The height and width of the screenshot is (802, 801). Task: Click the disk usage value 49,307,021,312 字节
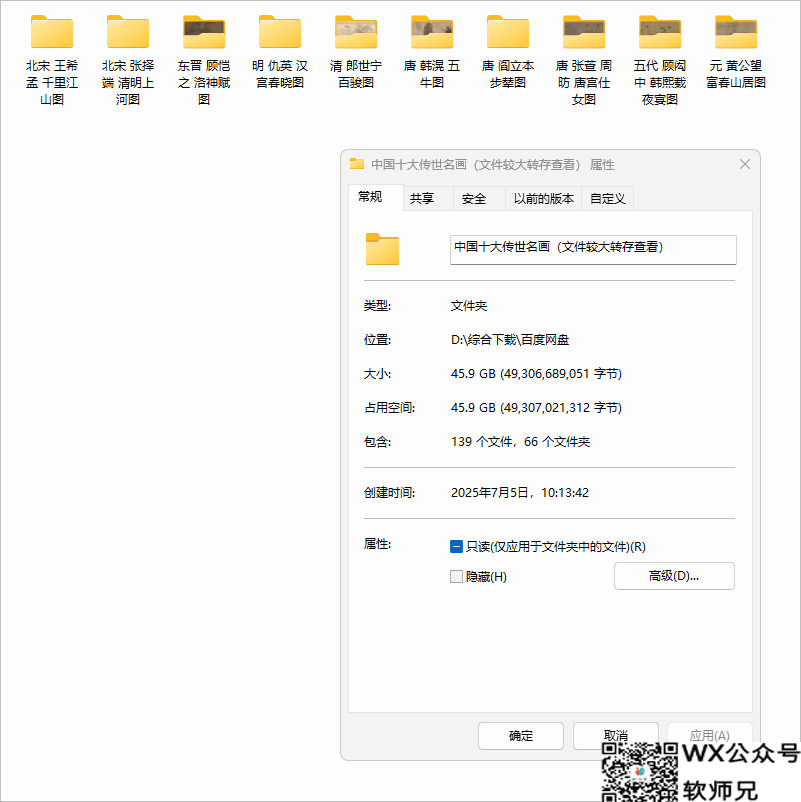coord(563,408)
